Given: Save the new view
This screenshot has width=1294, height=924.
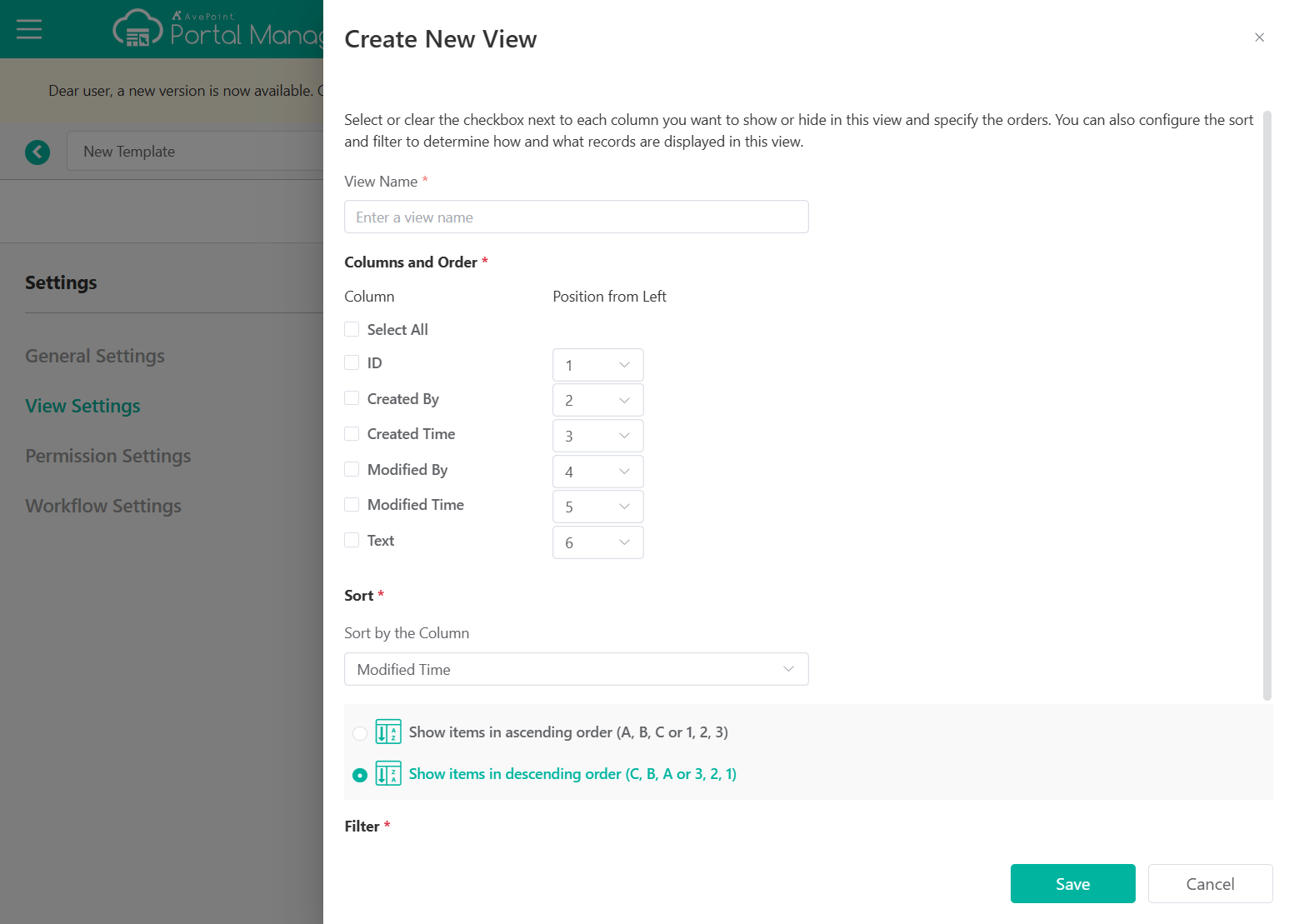Looking at the screenshot, I should [x=1072, y=884].
